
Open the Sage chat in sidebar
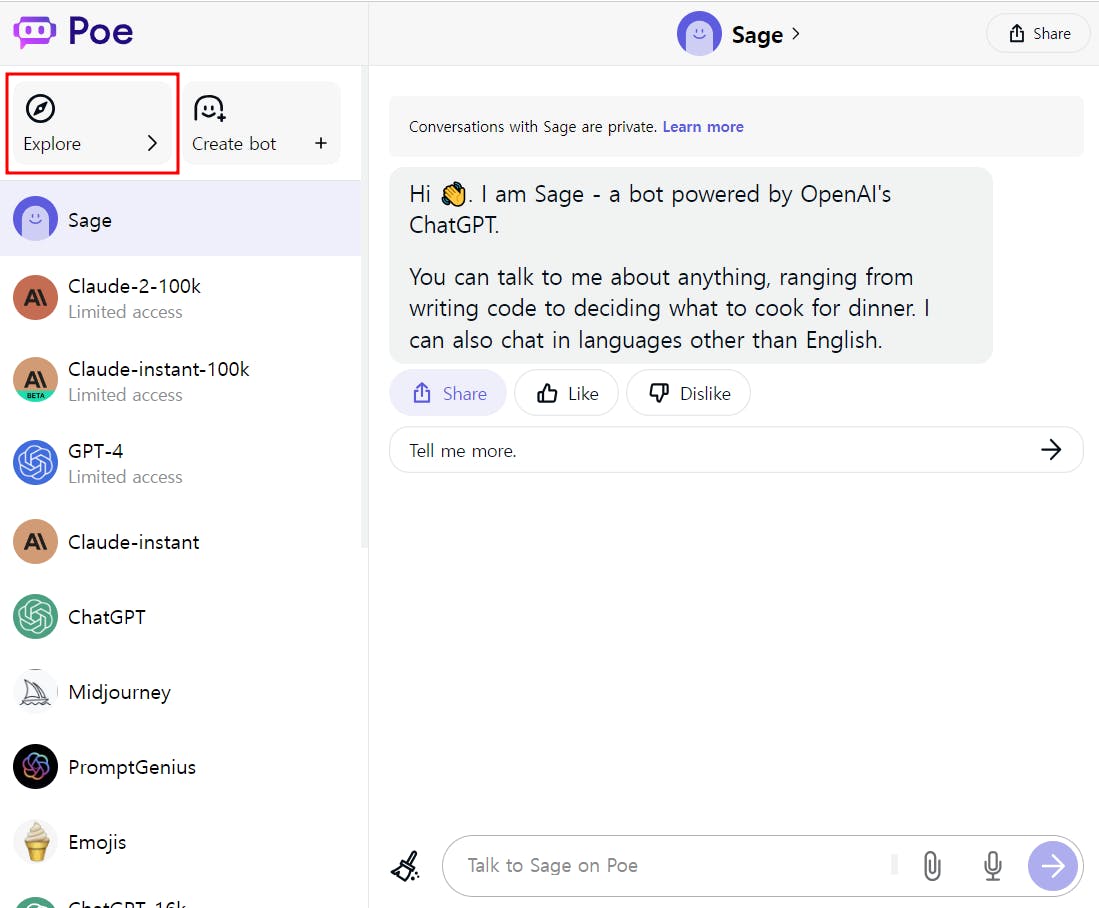click(180, 219)
